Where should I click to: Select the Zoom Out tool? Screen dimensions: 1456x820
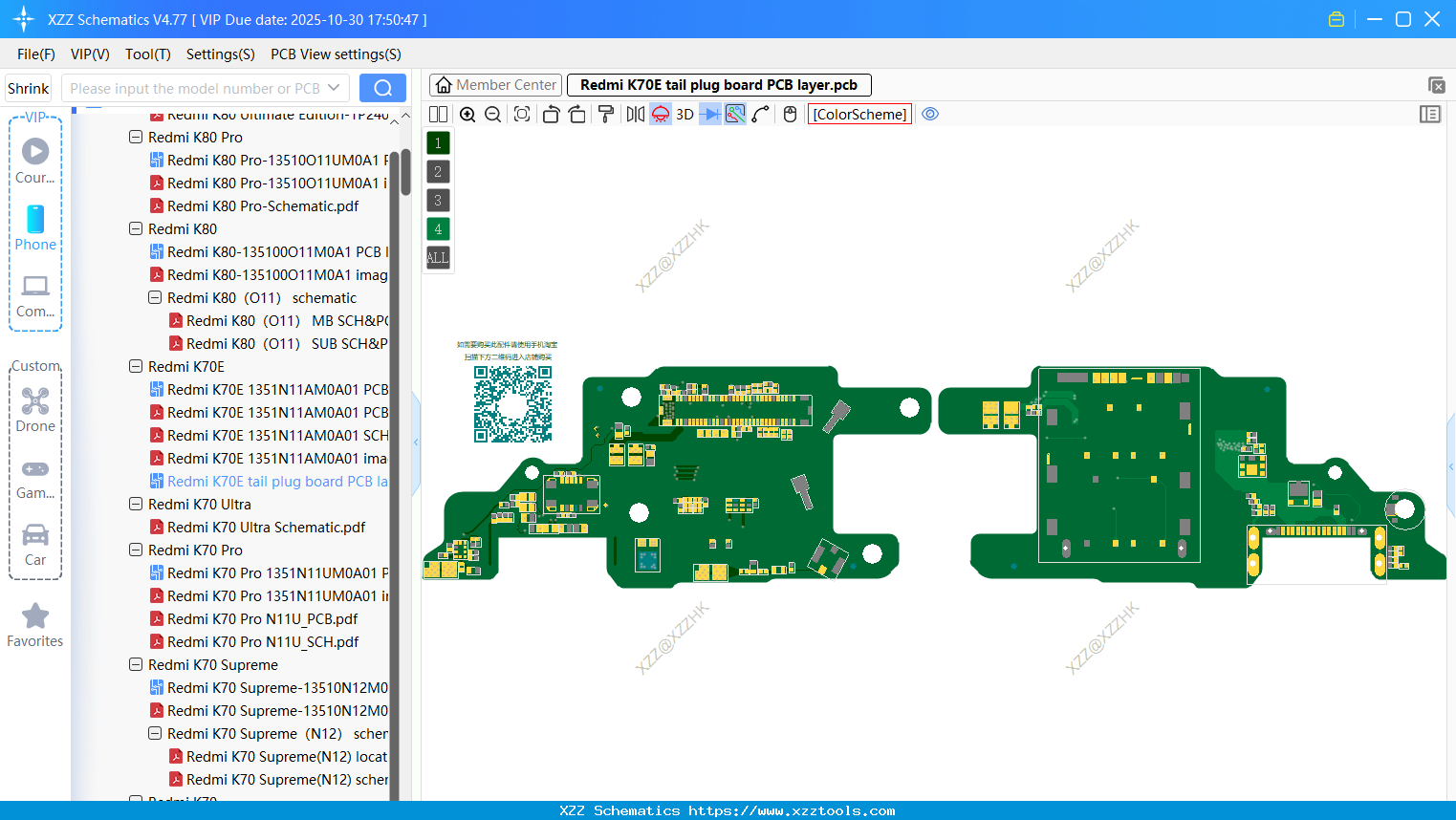(492, 114)
